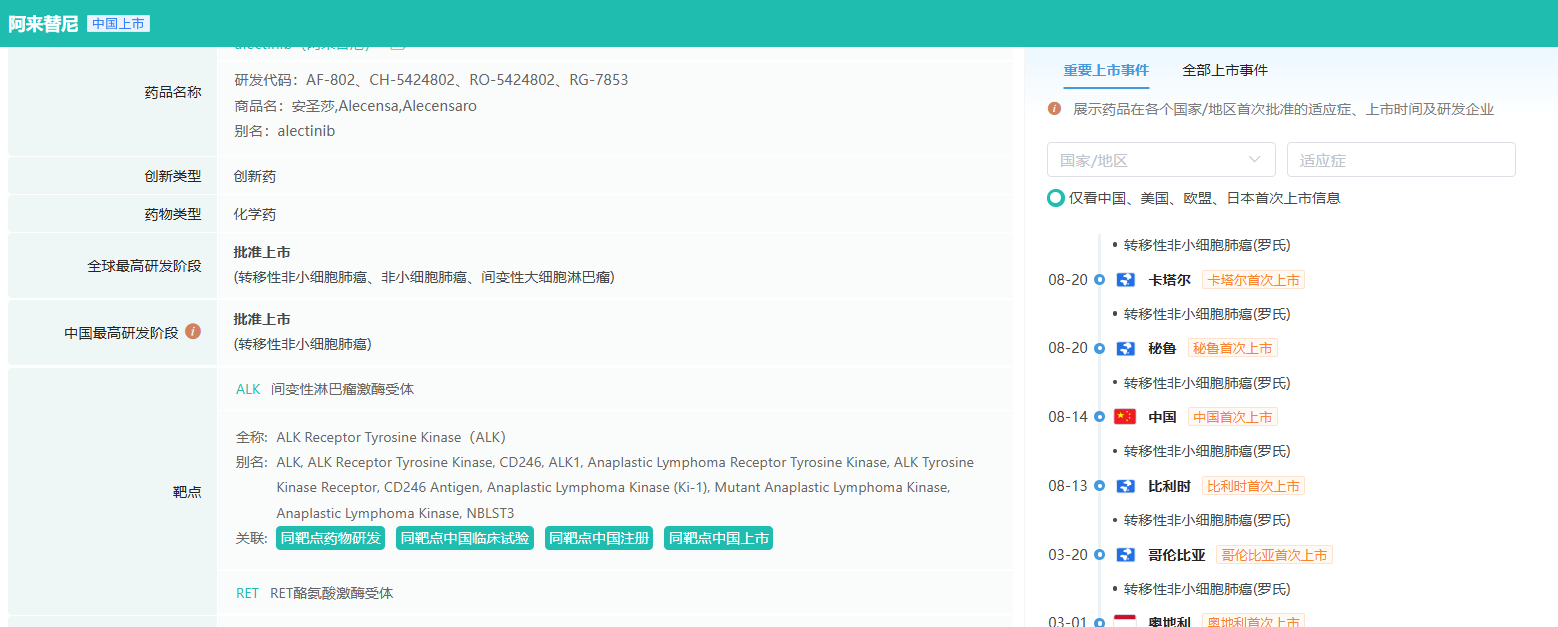Screen dimensions: 1558x627
Task: Click the 创新药 value
Action: 255,176
